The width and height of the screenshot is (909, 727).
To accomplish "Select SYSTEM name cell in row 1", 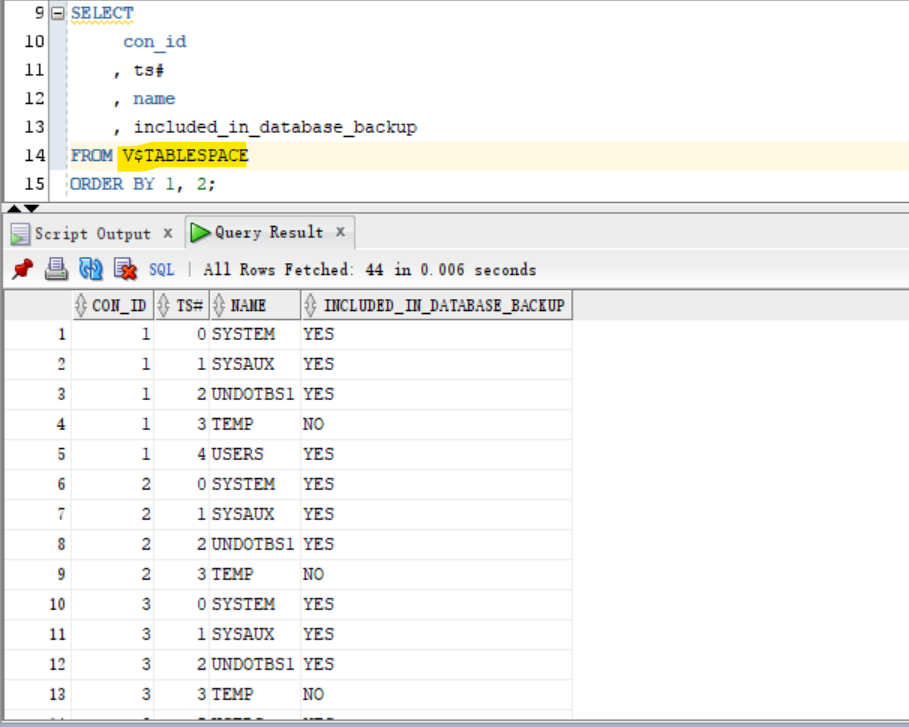I will click(255, 335).
